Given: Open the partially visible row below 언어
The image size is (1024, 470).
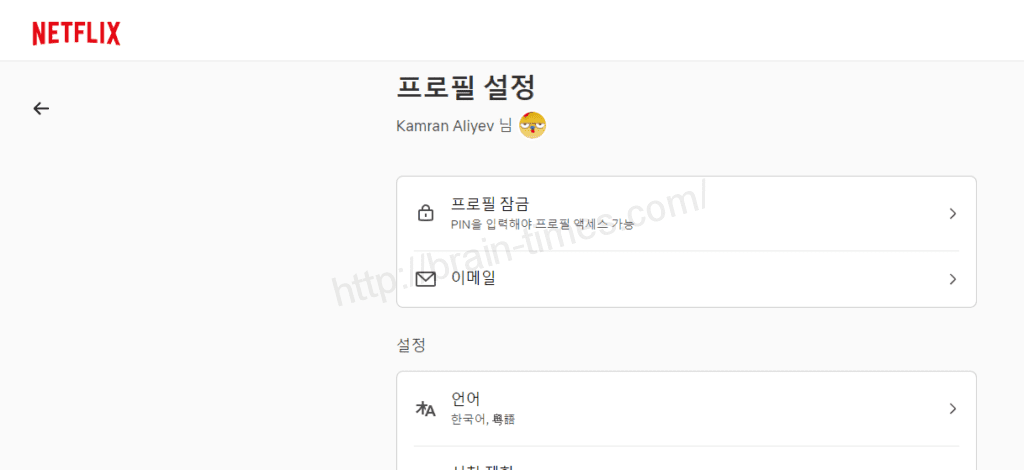Looking at the screenshot, I should 686,459.
